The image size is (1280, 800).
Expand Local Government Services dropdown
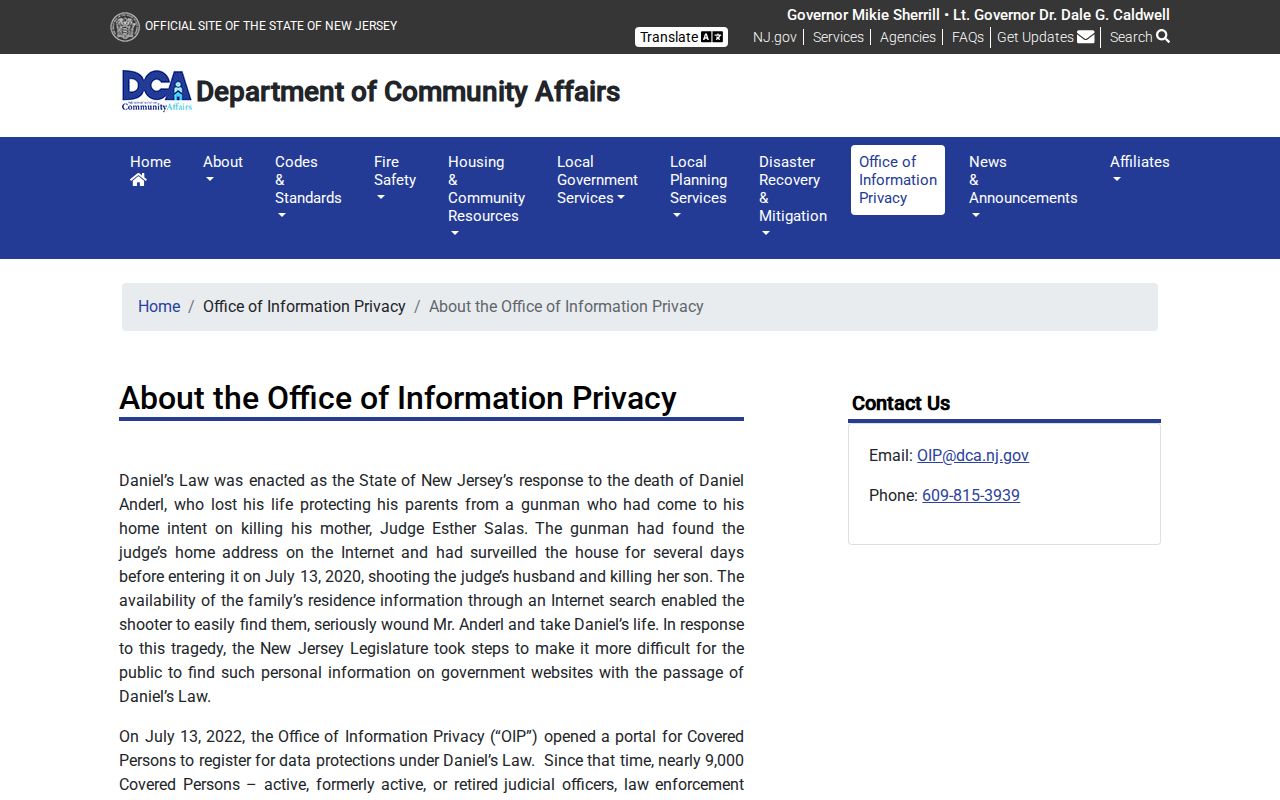(597, 180)
